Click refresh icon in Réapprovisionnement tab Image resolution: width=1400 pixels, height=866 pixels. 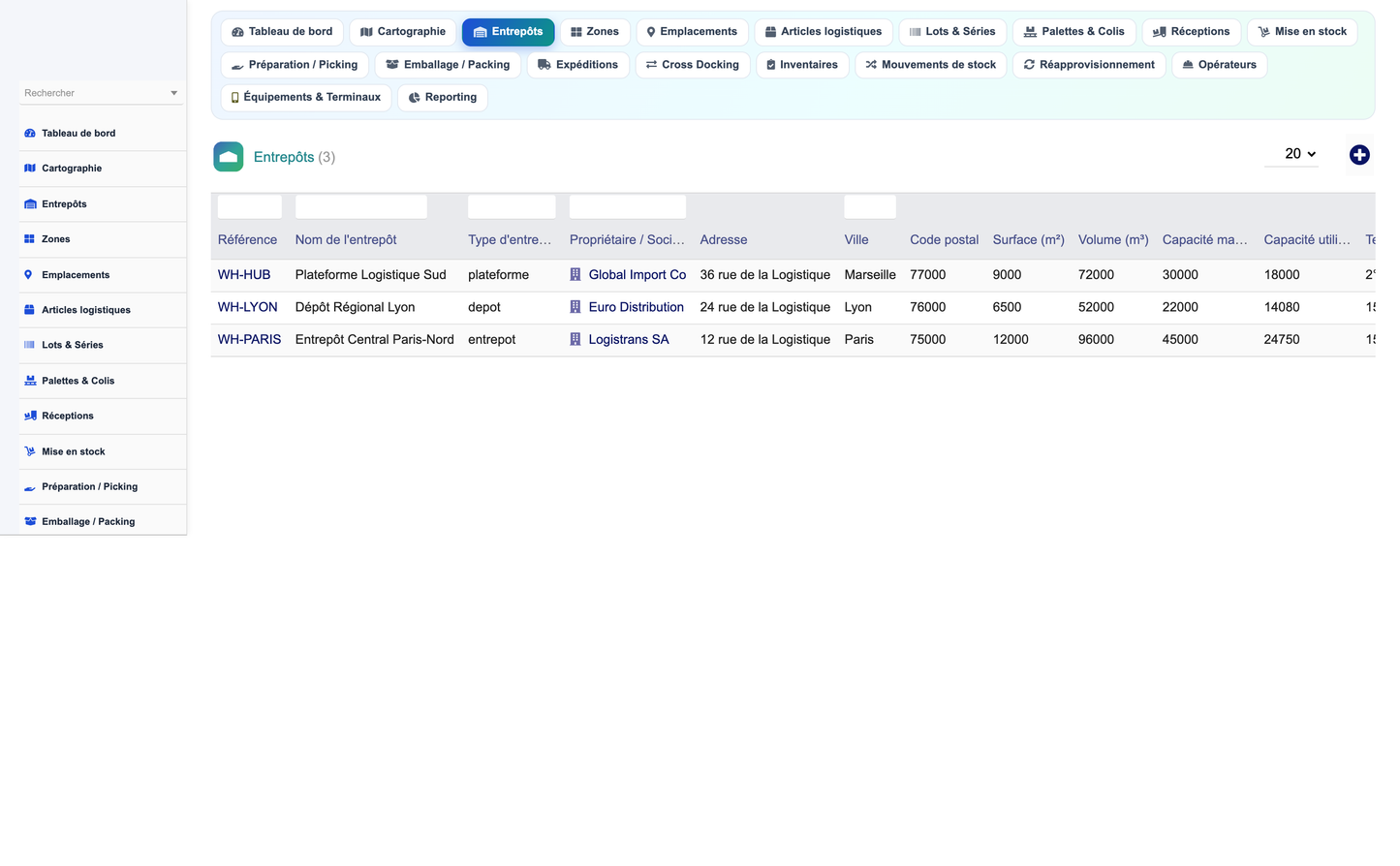click(1029, 65)
